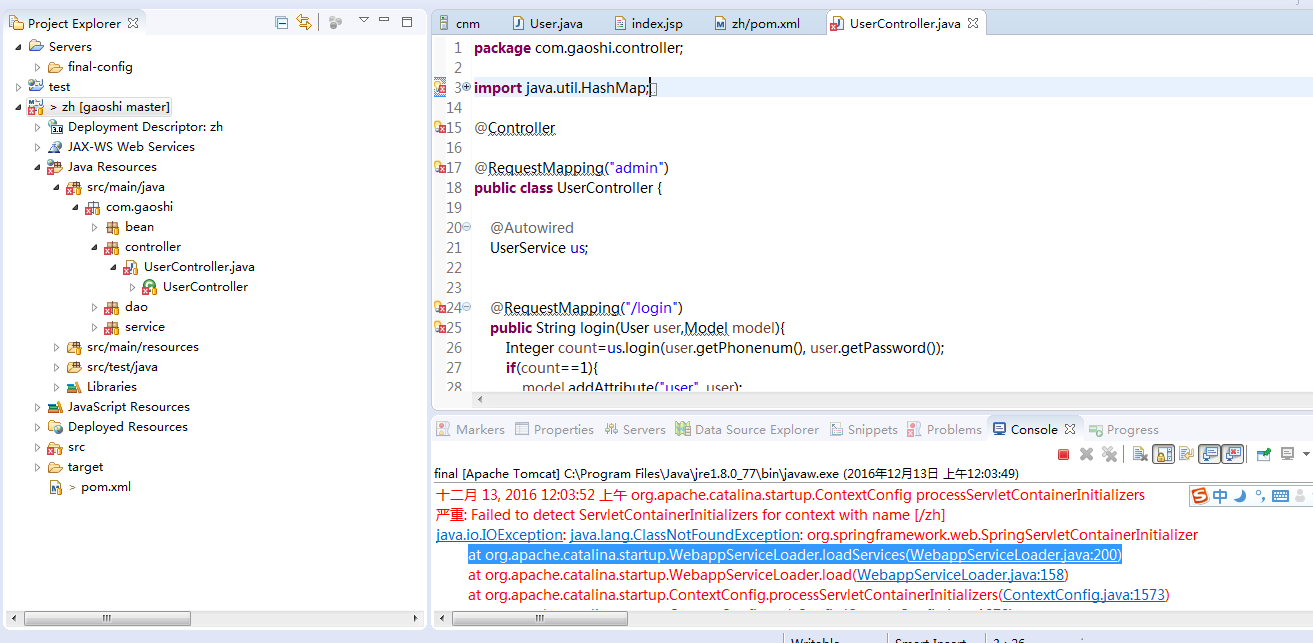
Task: Click the Display Selected Console monitor icon
Action: pyautogui.click(x=1287, y=454)
